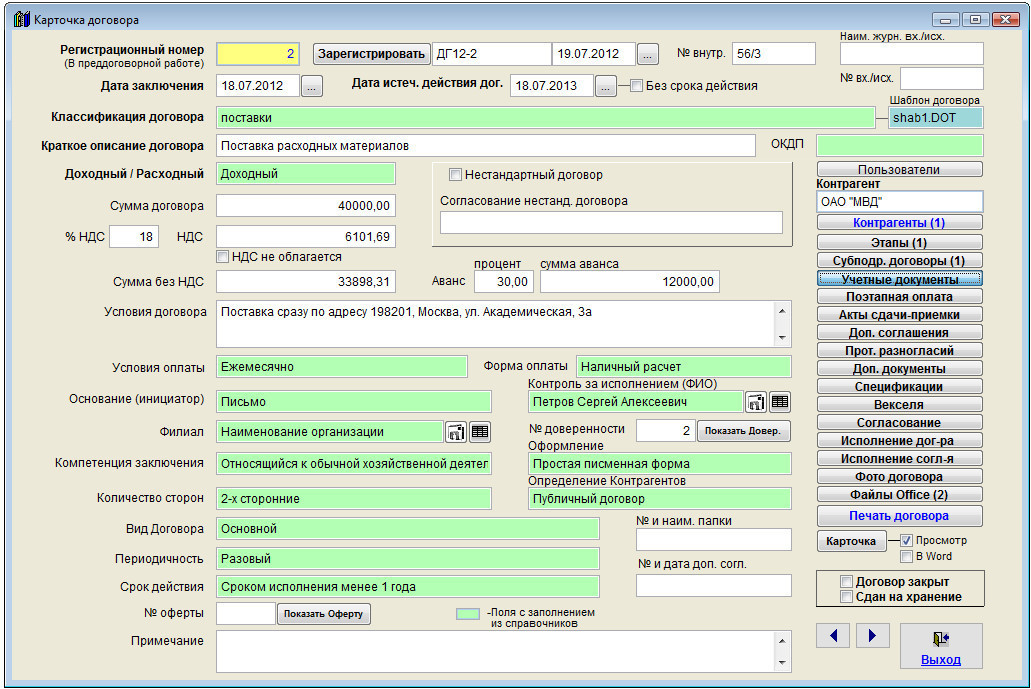Check the Договор закрыт checkbox

coord(847,582)
